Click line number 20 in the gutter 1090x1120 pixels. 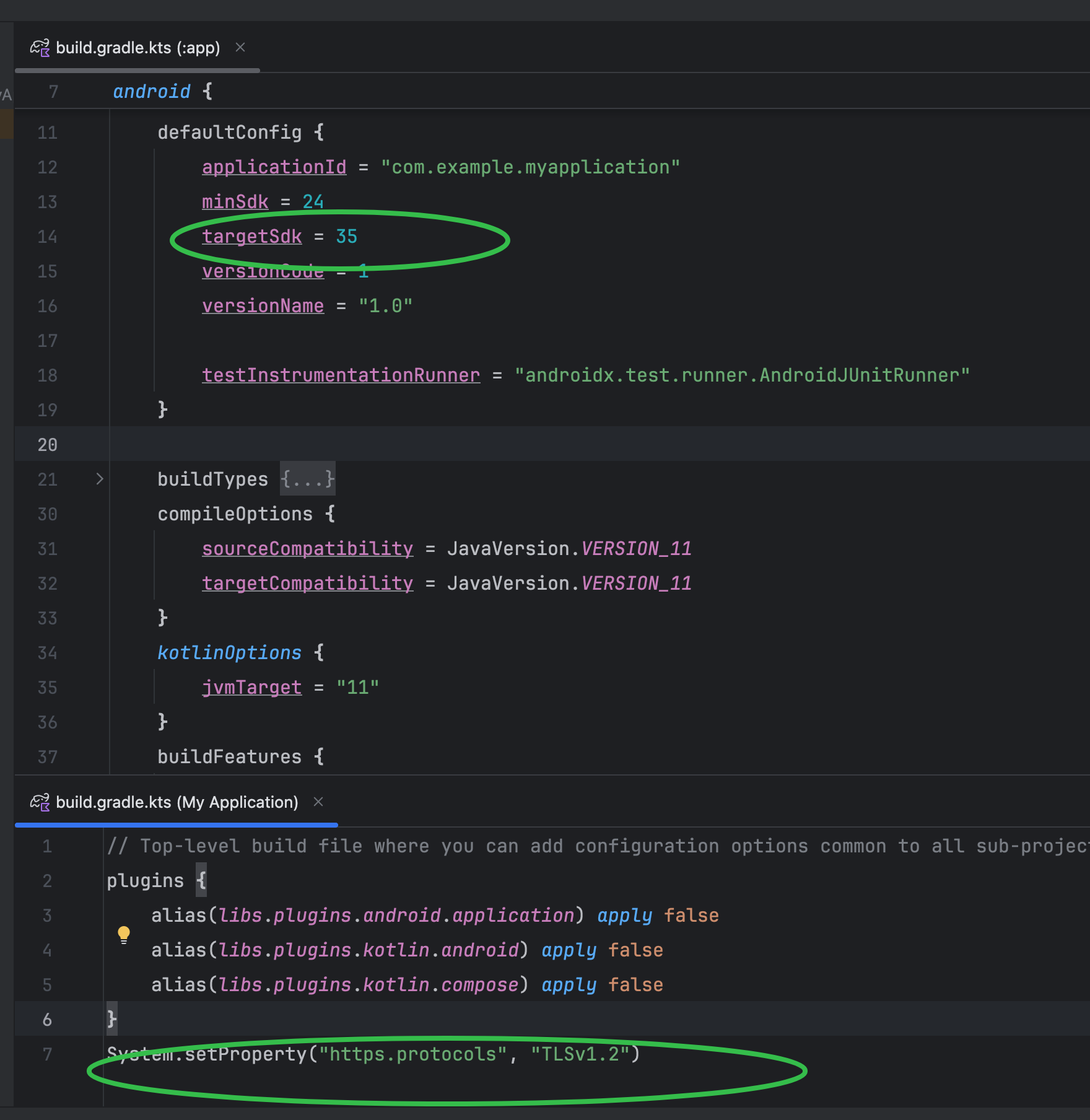pos(47,444)
